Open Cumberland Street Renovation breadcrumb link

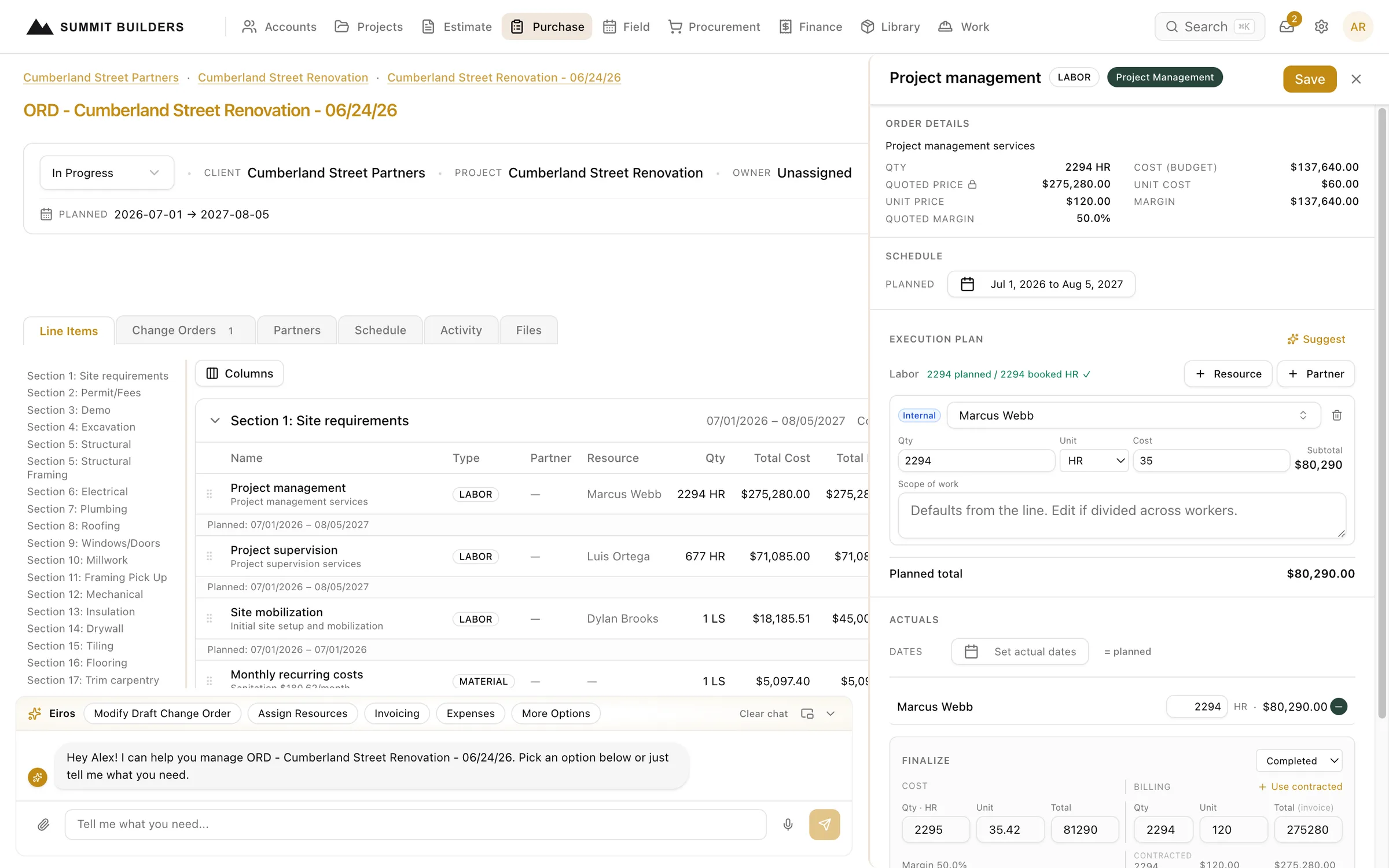coord(283,77)
